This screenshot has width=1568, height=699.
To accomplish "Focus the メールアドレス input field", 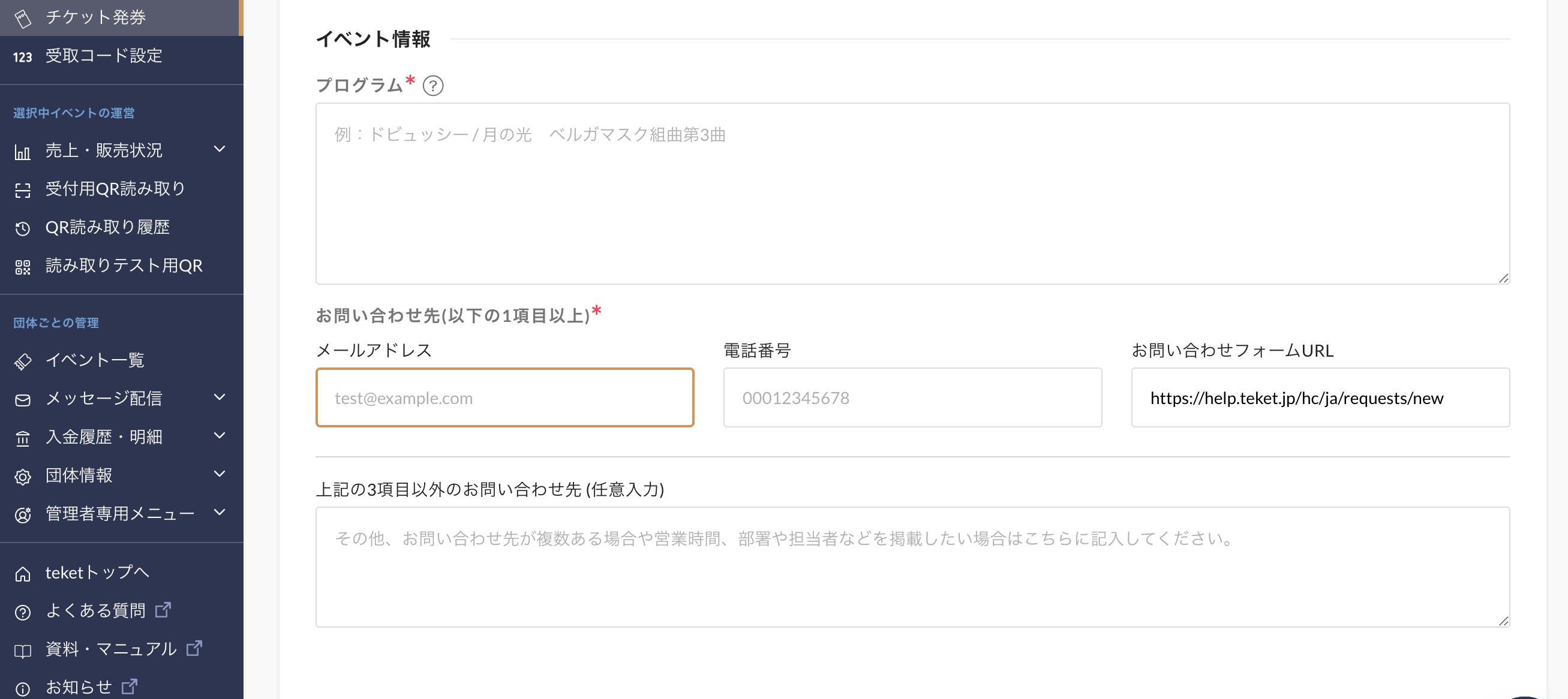I will [x=504, y=397].
